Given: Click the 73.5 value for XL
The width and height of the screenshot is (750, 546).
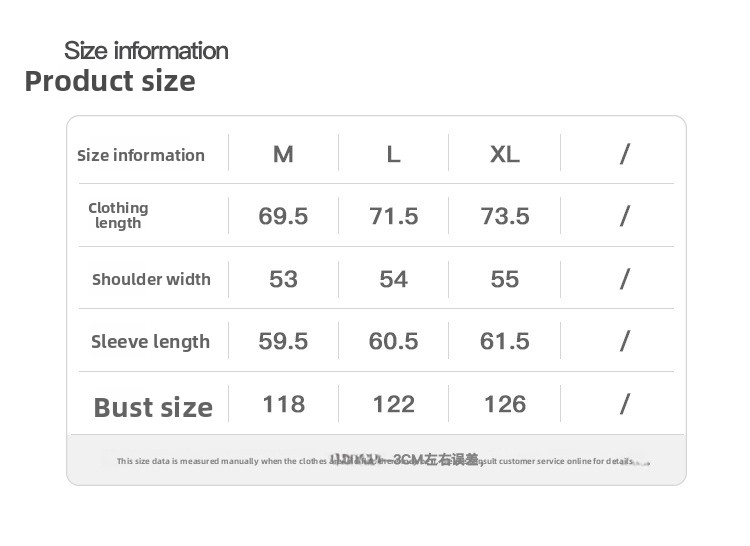Looking at the screenshot, I should pyautogui.click(x=505, y=216).
